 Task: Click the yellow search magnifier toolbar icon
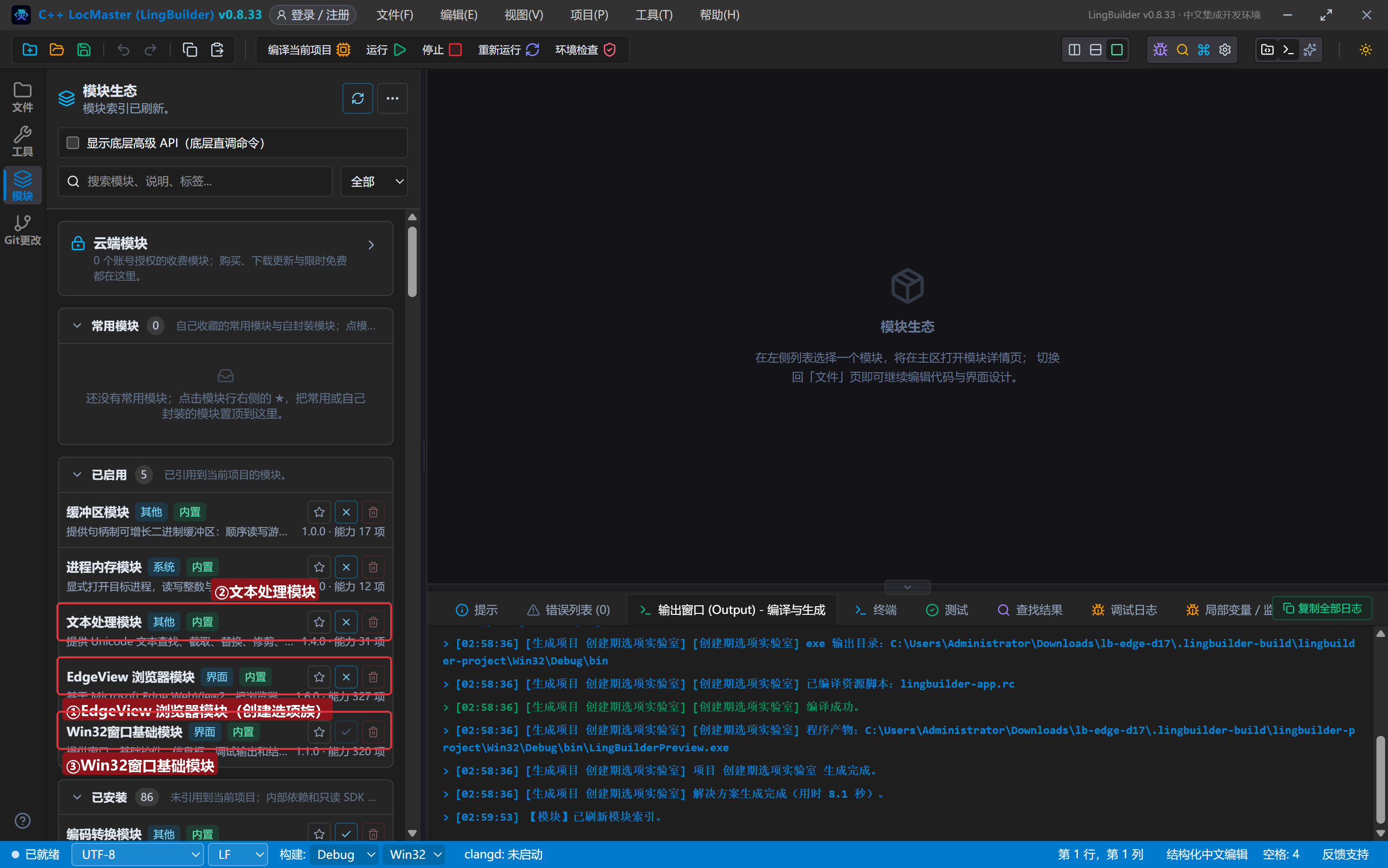pyautogui.click(x=1182, y=50)
